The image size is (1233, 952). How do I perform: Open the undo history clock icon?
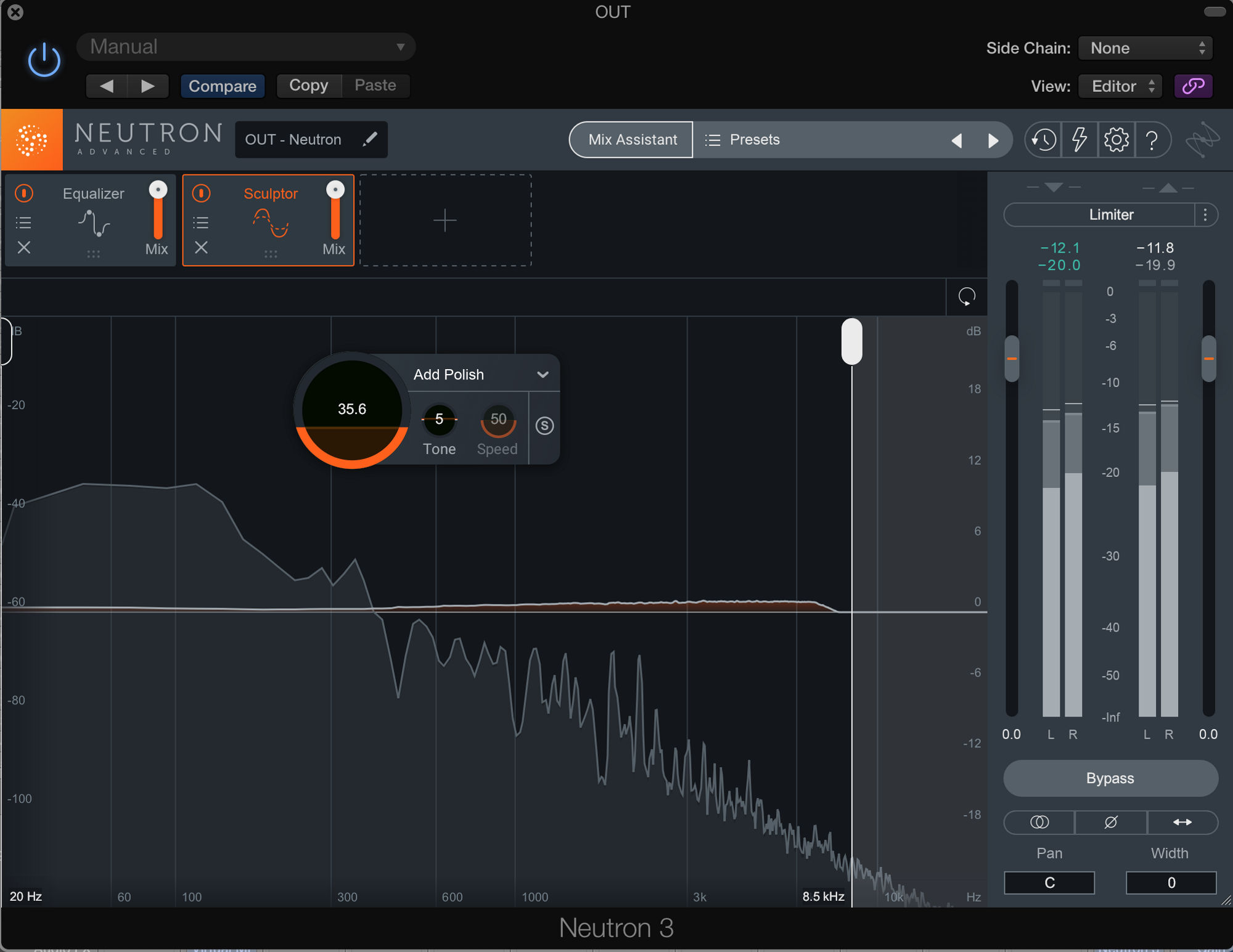coord(1043,140)
